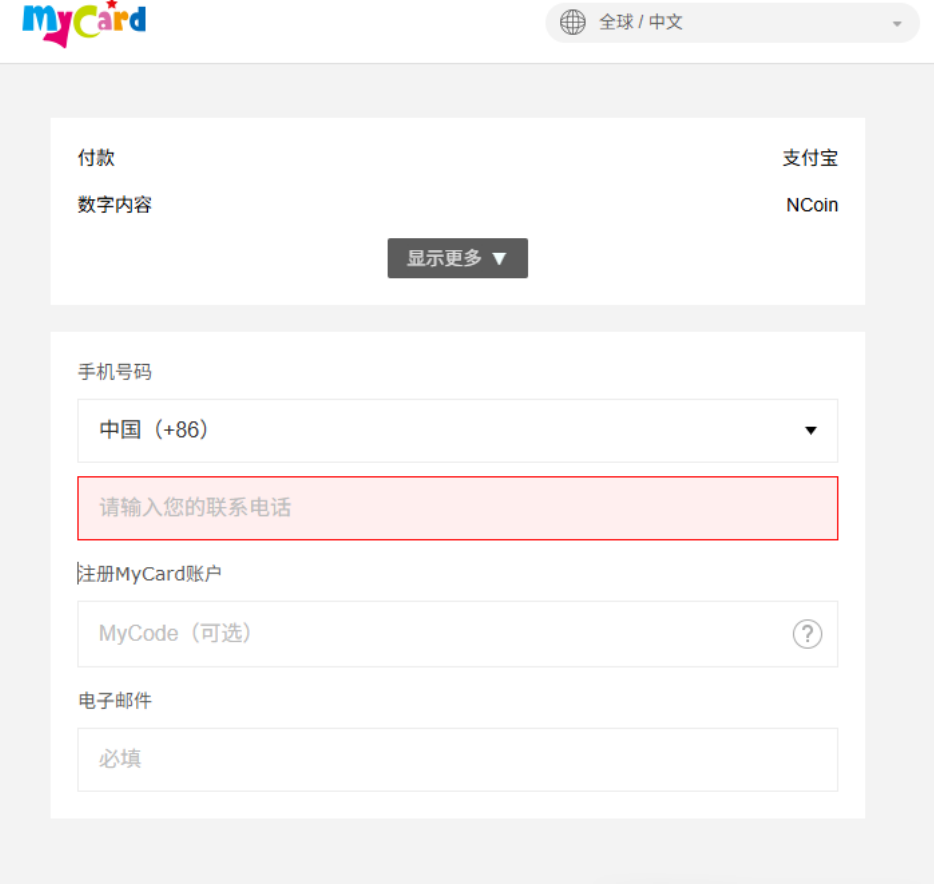
Task: Click the 支付宝 payment method label
Action: (812, 157)
